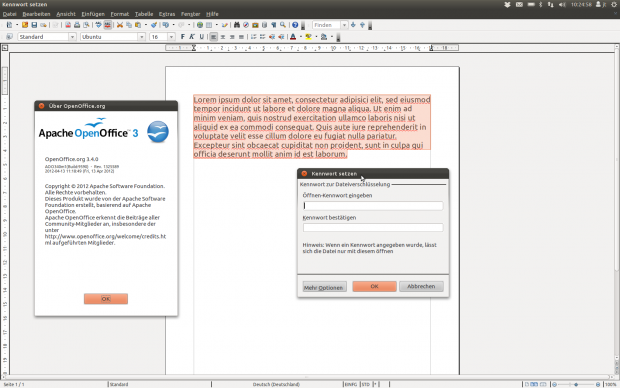Save document using the floppy disk icon
Image resolution: width=620 pixels, height=388 pixels.
(x=34, y=25)
